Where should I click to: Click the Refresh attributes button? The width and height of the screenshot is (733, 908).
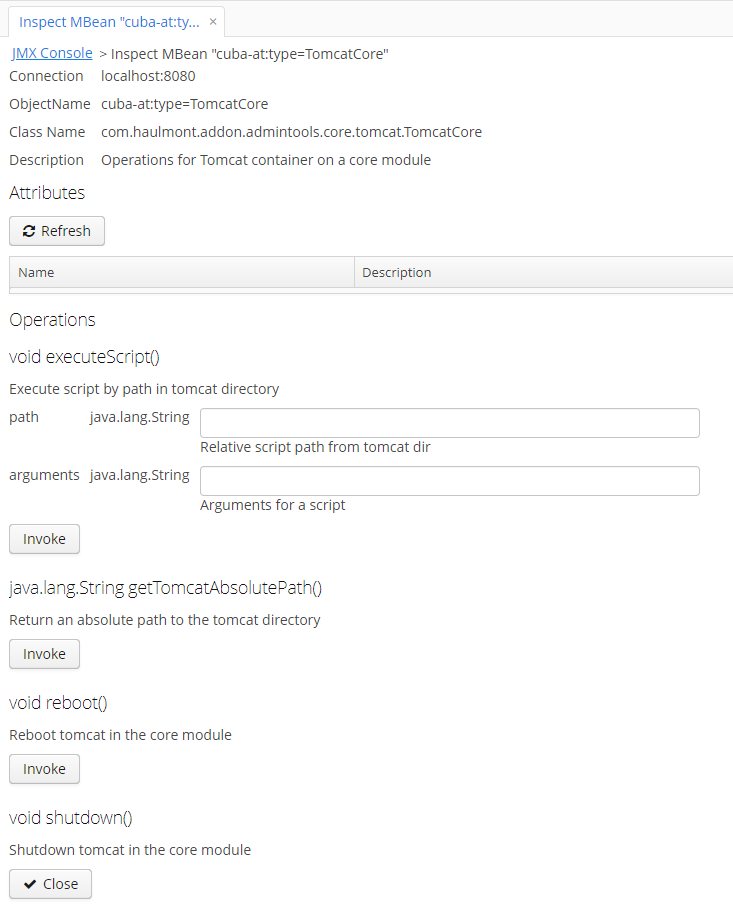(x=57, y=231)
